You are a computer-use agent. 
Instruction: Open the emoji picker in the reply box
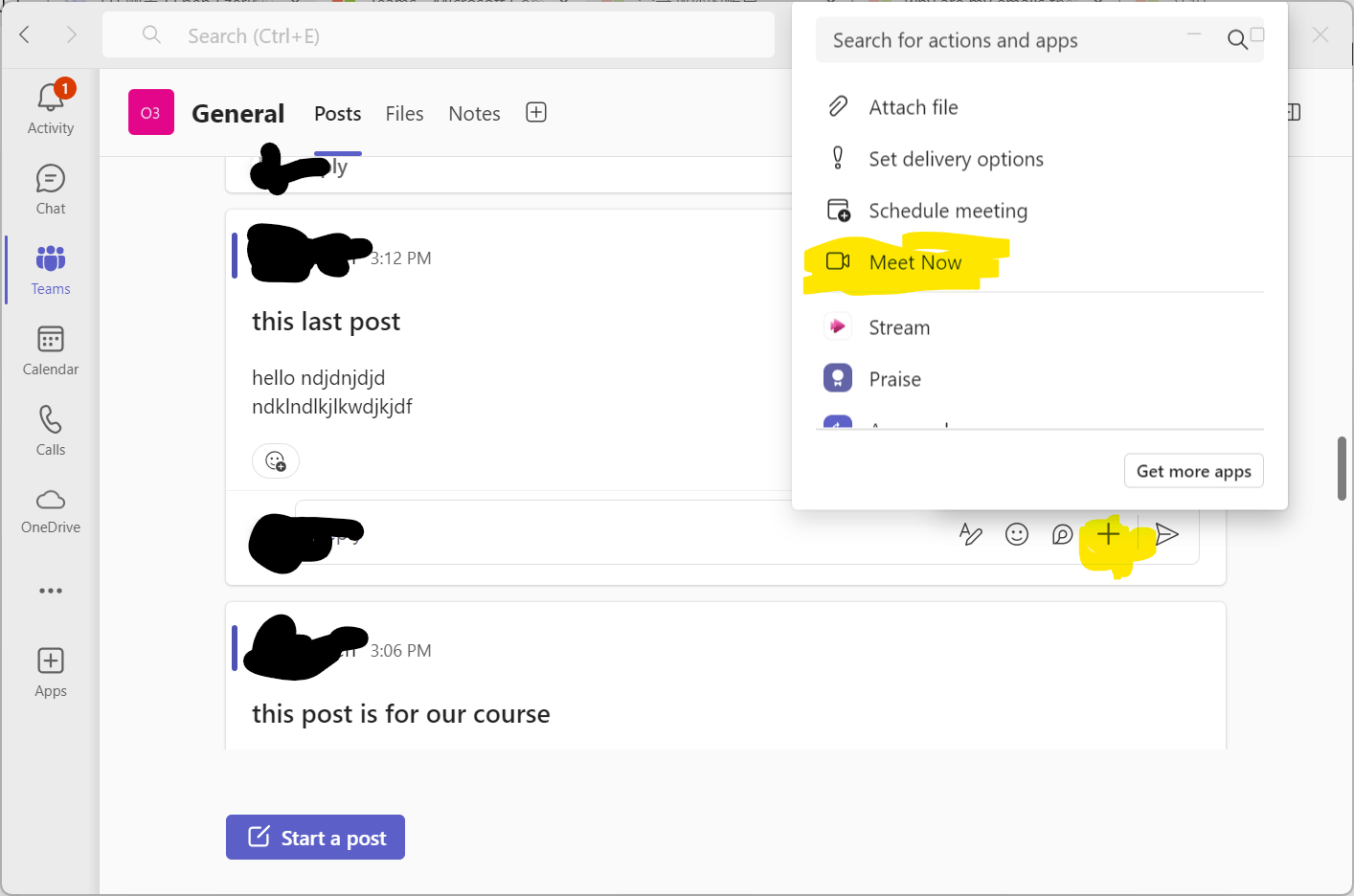point(1017,534)
